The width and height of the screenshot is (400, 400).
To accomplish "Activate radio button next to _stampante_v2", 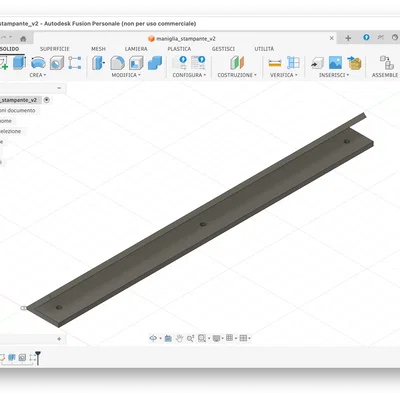I will point(47,100).
